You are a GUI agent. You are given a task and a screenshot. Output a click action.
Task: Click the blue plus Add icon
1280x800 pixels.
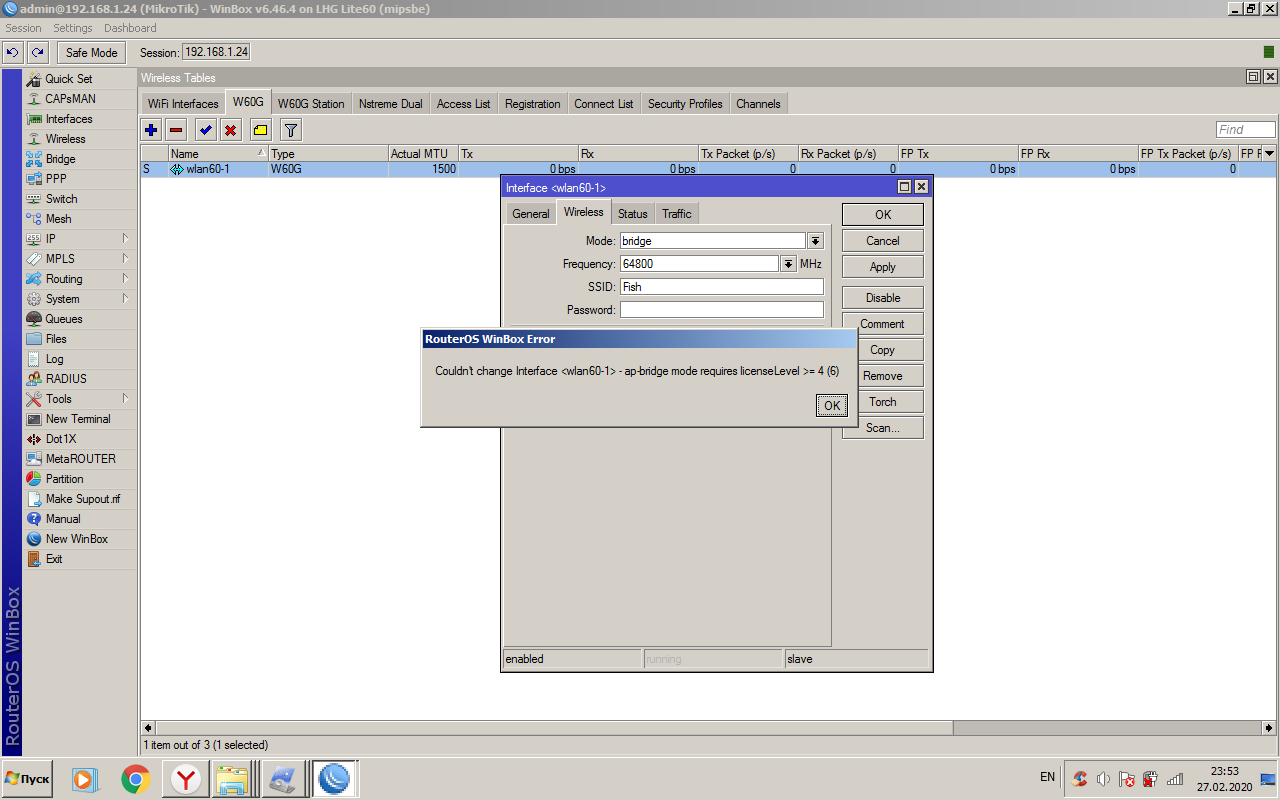point(151,130)
